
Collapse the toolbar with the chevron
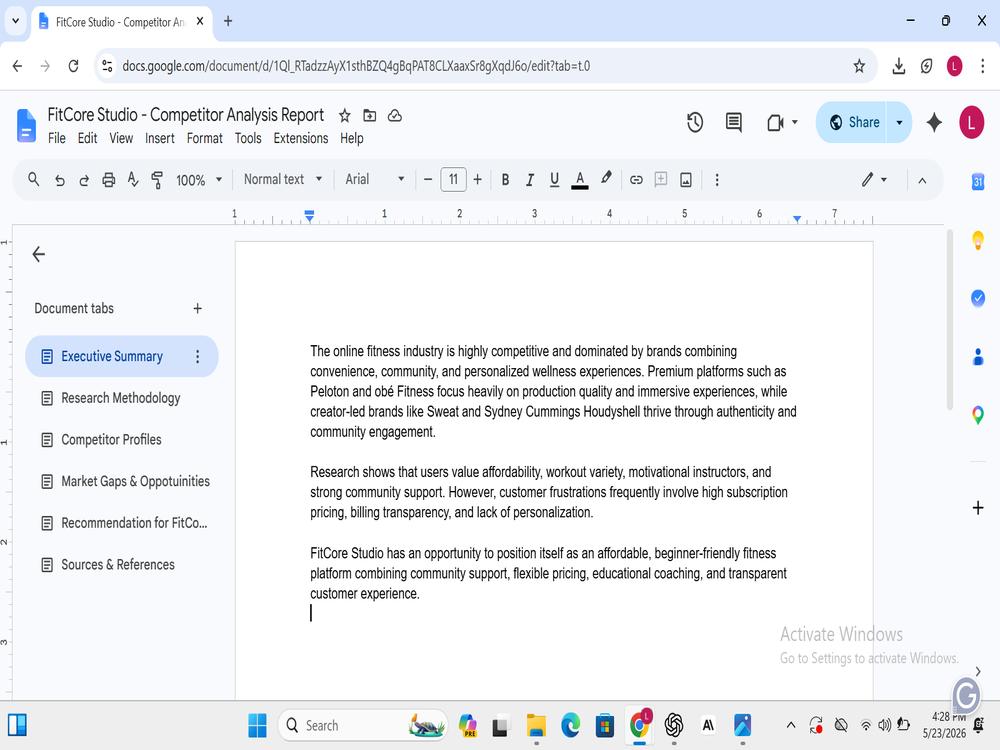pos(922,180)
